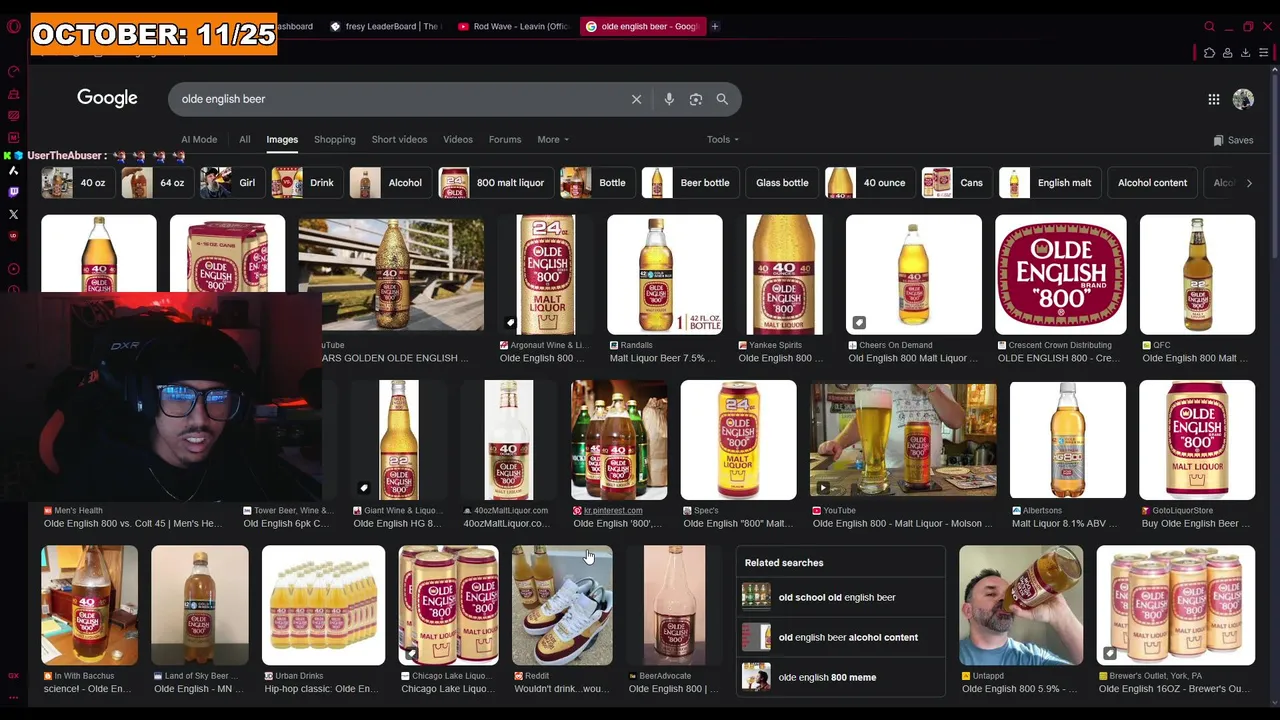Open GX Control speedometer in sidebar
The image size is (1280, 720).
(14, 72)
